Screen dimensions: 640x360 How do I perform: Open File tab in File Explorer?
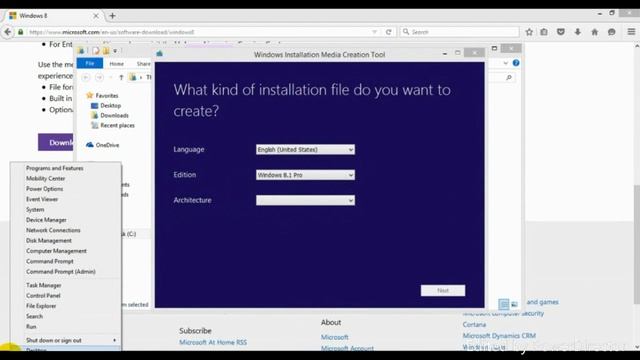point(90,63)
